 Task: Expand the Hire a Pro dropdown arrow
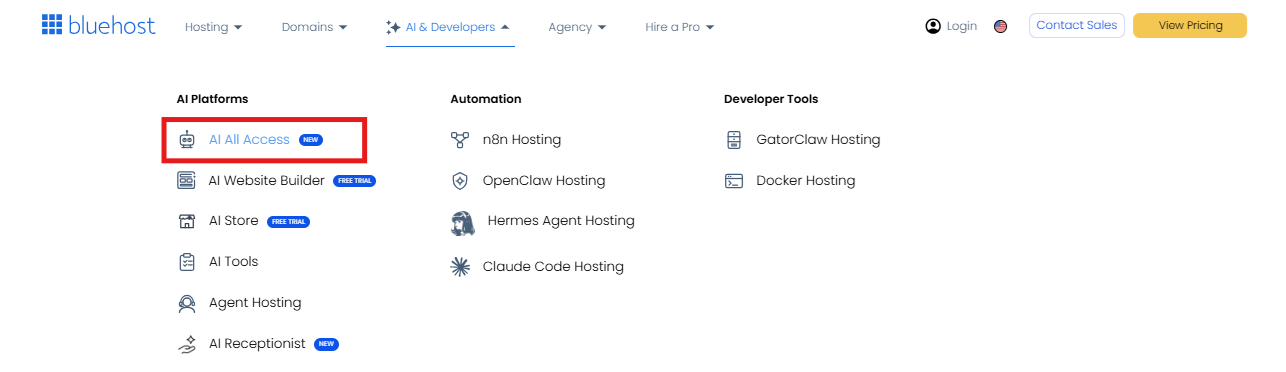(x=710, y=28)
